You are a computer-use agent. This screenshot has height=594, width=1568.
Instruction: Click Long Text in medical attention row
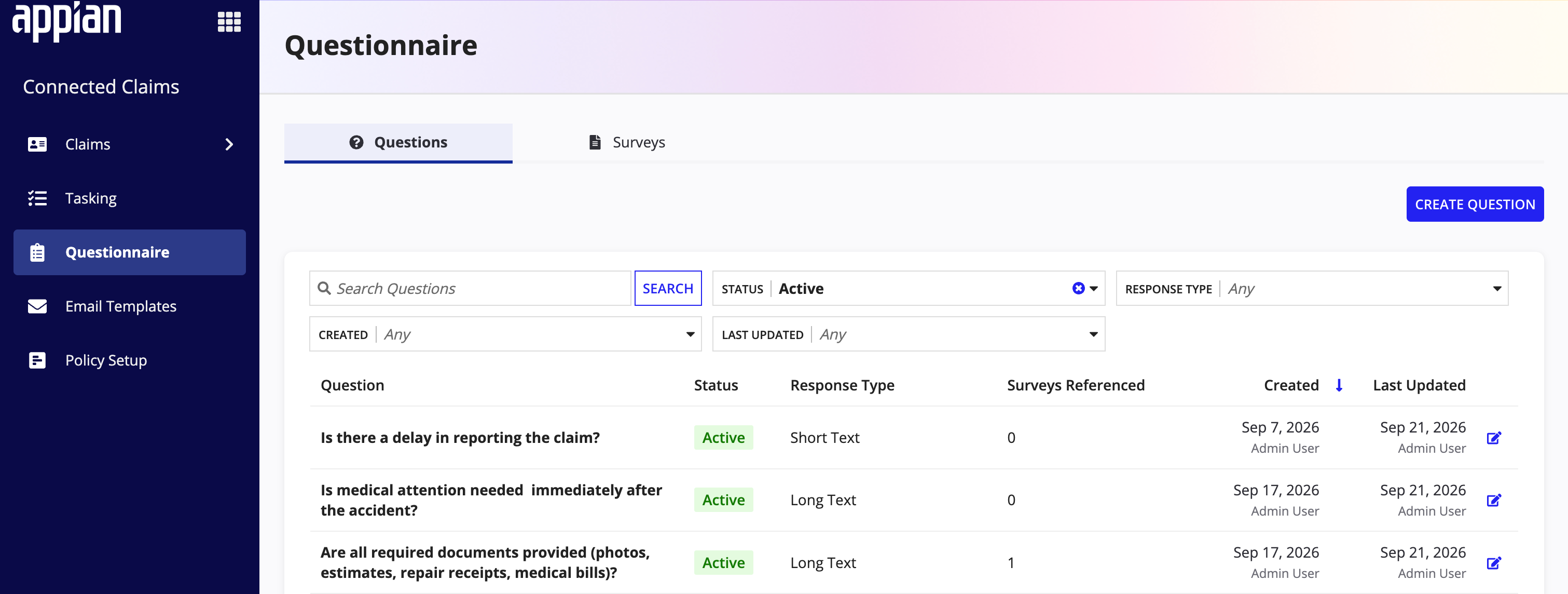click(x=823, y=500)
